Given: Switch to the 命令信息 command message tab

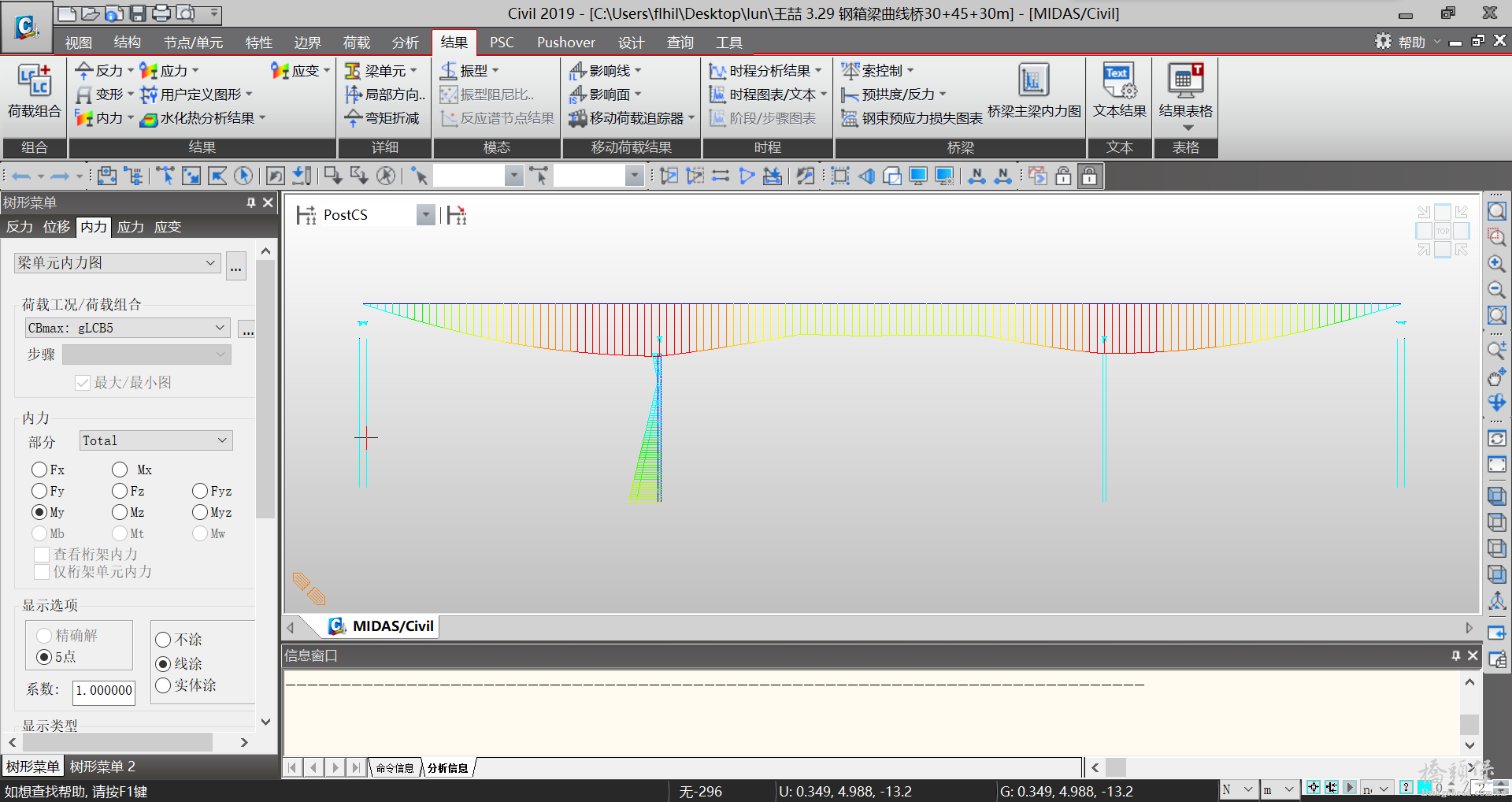Looking at the screenshot, I should [x=395, y=768].
